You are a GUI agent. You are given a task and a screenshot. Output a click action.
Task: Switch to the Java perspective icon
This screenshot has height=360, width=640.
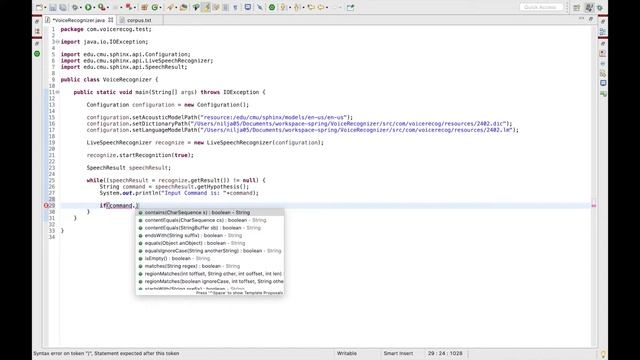click(589, 8)
